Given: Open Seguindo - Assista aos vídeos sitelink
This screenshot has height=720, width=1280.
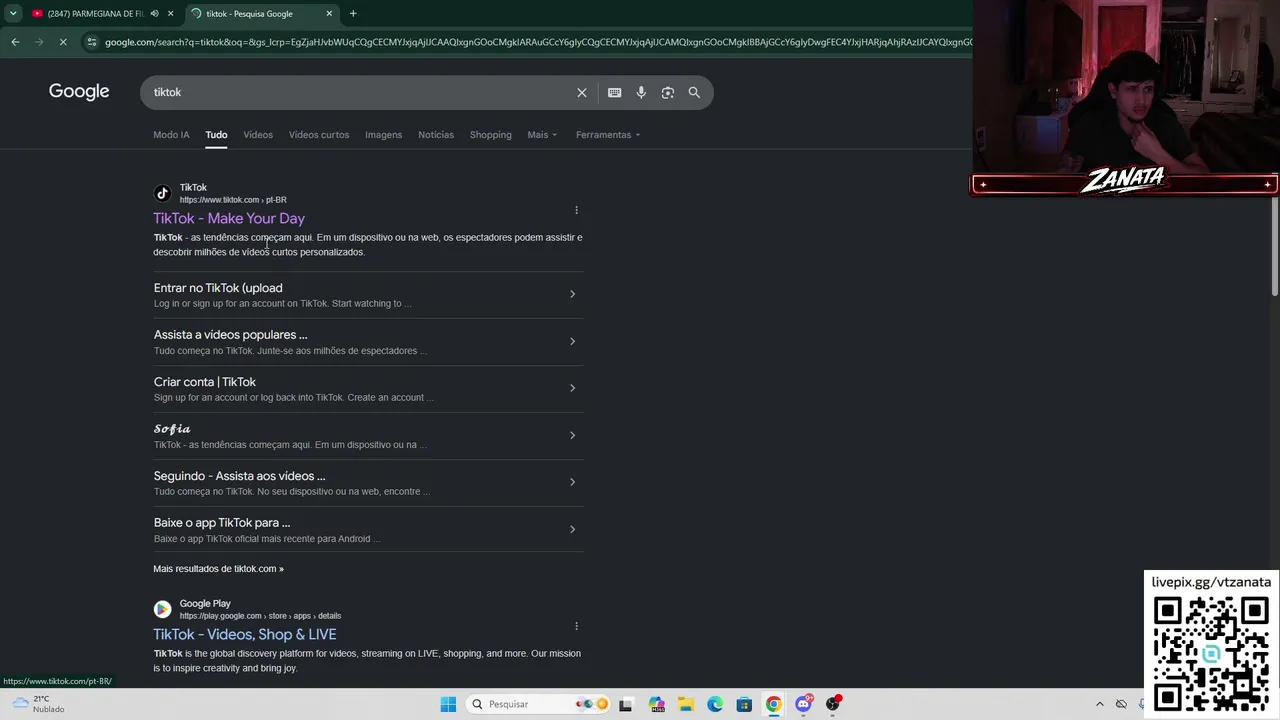Looking at the screenshot, I should click(x=240, y=476).
